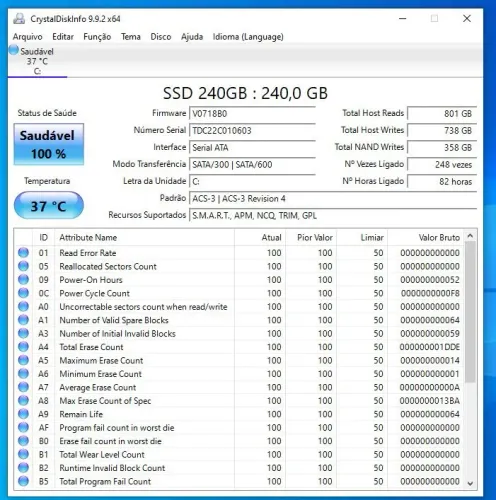Select raw value 000000000014 of Maximum Erase Count

click(430, 360)
